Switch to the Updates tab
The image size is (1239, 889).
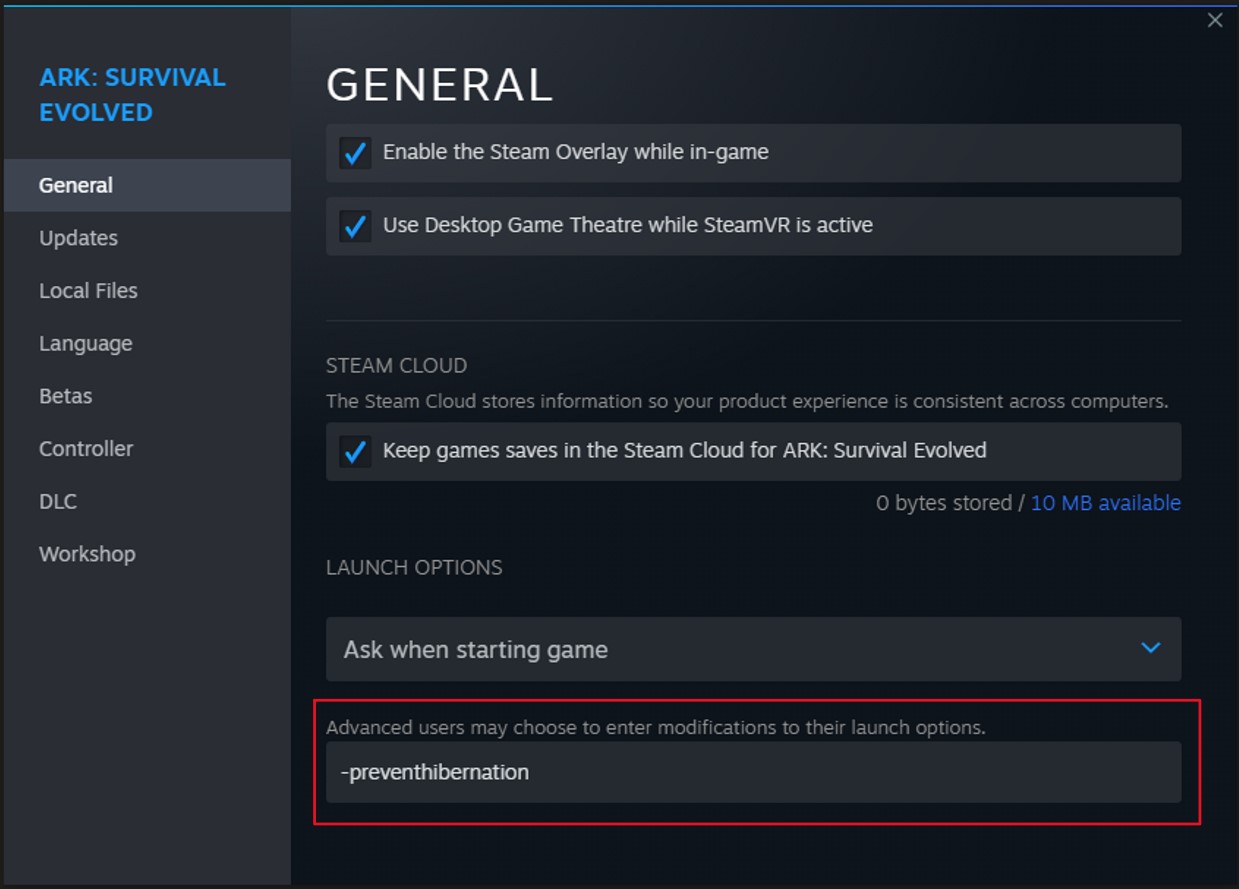(x=78, y=238)
